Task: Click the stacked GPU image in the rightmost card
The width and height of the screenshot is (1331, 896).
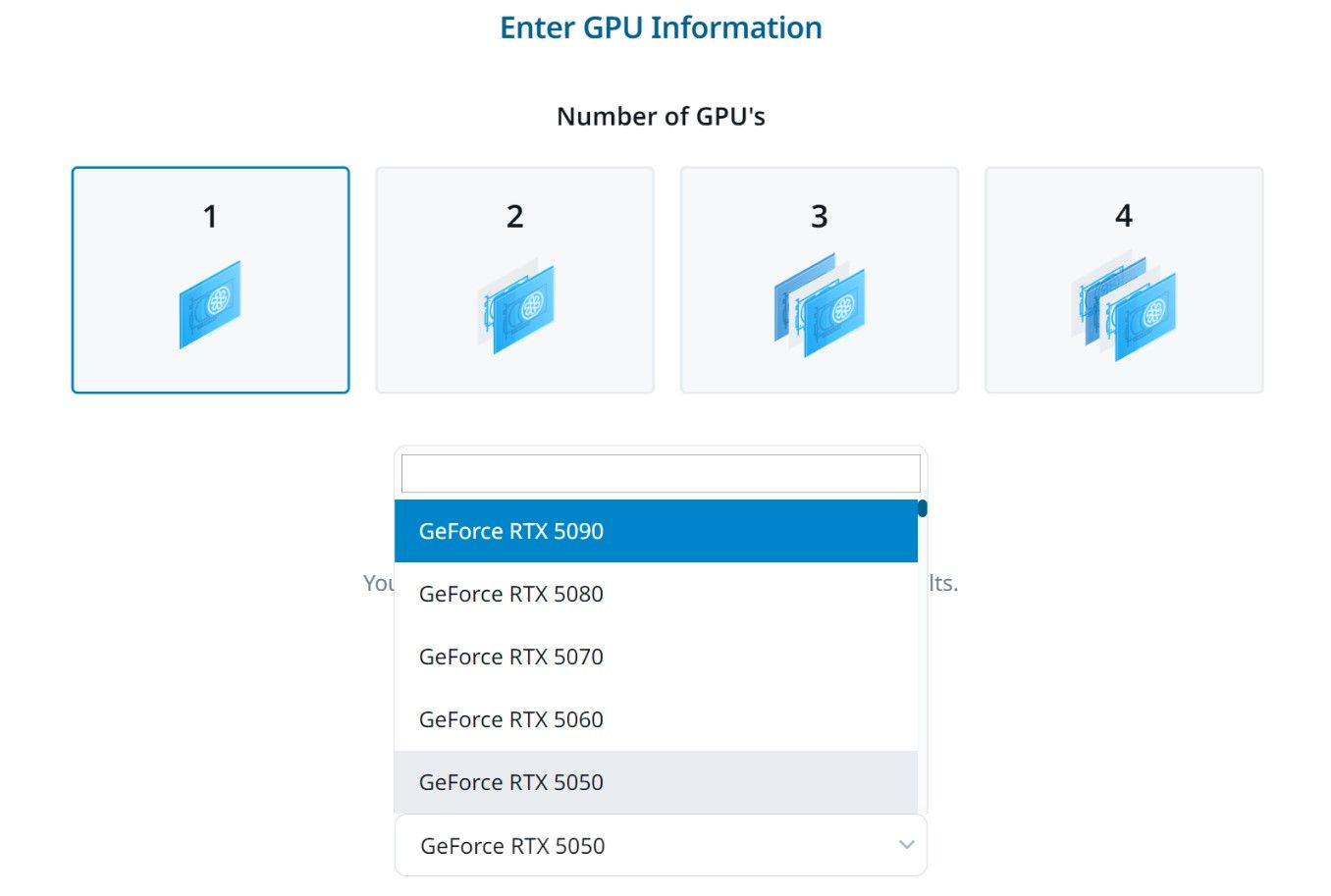Action: (x=1124, y=304)
